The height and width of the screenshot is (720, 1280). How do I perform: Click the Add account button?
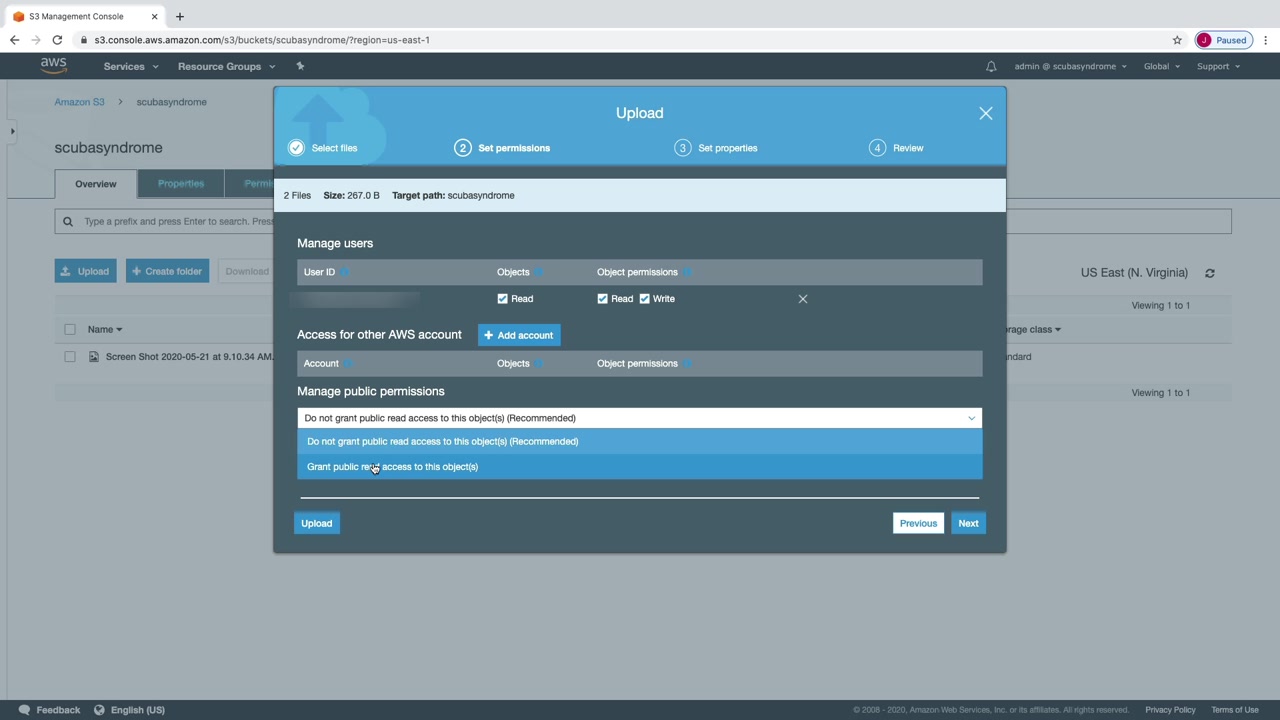pyautogui.click(x=519, y=335)
